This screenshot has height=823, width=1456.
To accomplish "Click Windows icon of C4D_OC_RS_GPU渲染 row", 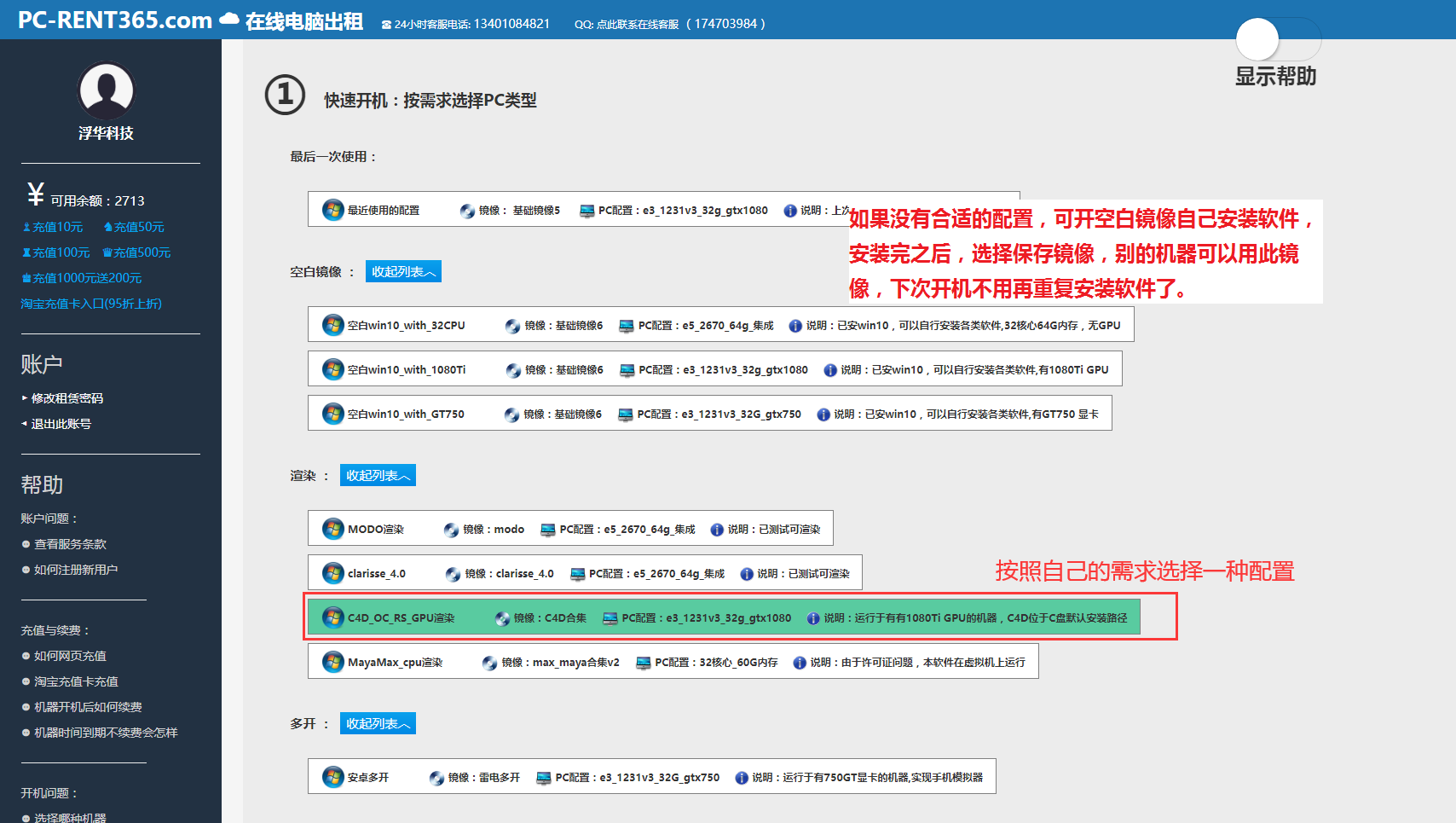I will coord(332,617).
